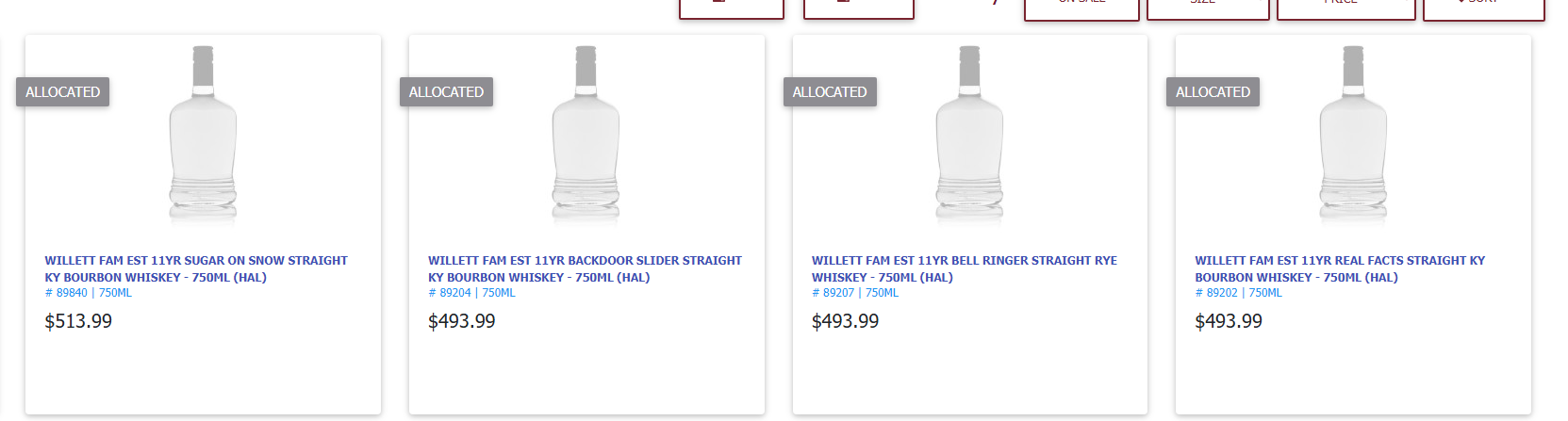
Task: Open Willett 11YR Real Facts product link
Action: tap(1340, 268)
